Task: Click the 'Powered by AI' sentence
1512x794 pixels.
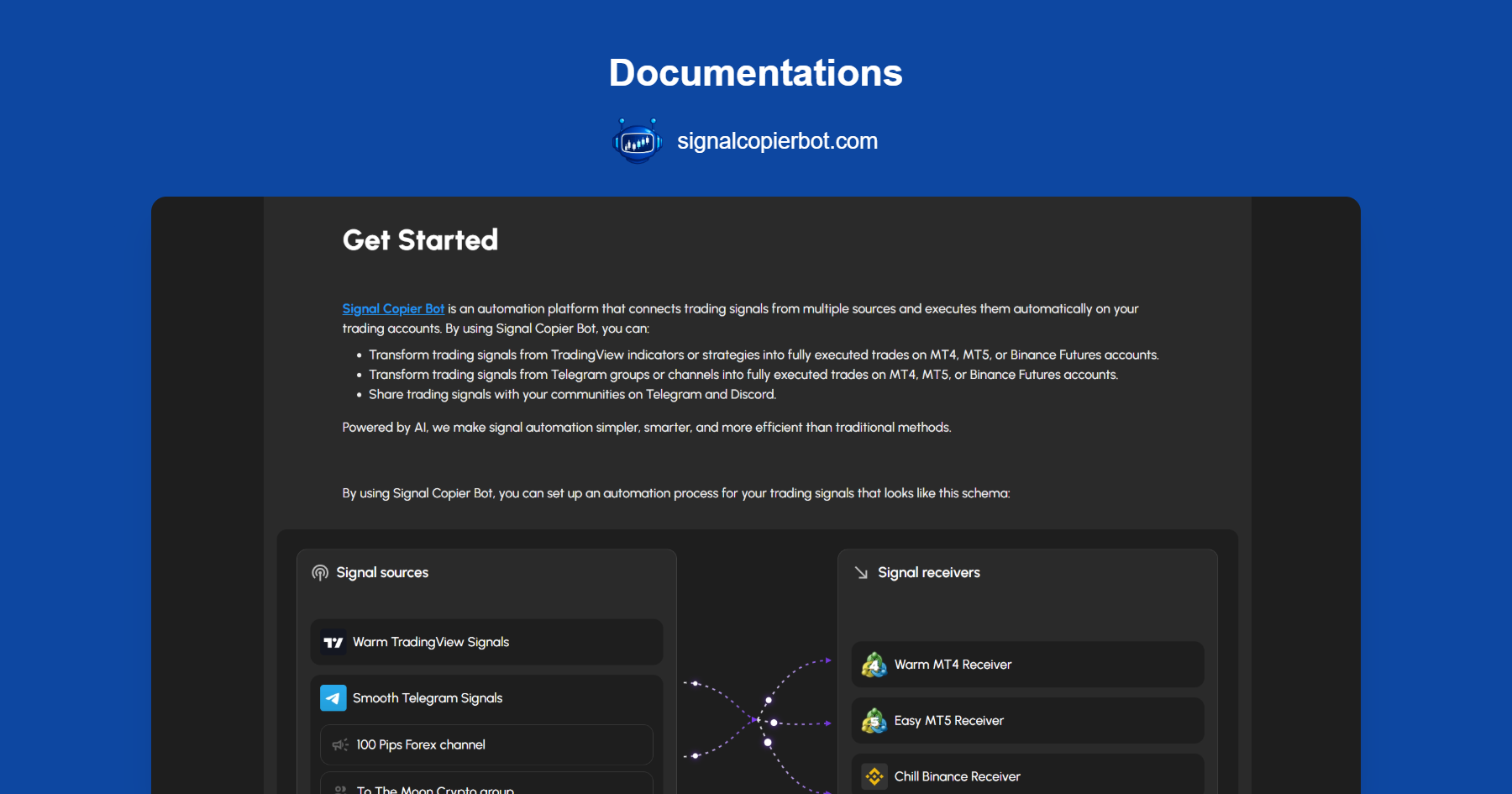Action: (x=647, y=428)
